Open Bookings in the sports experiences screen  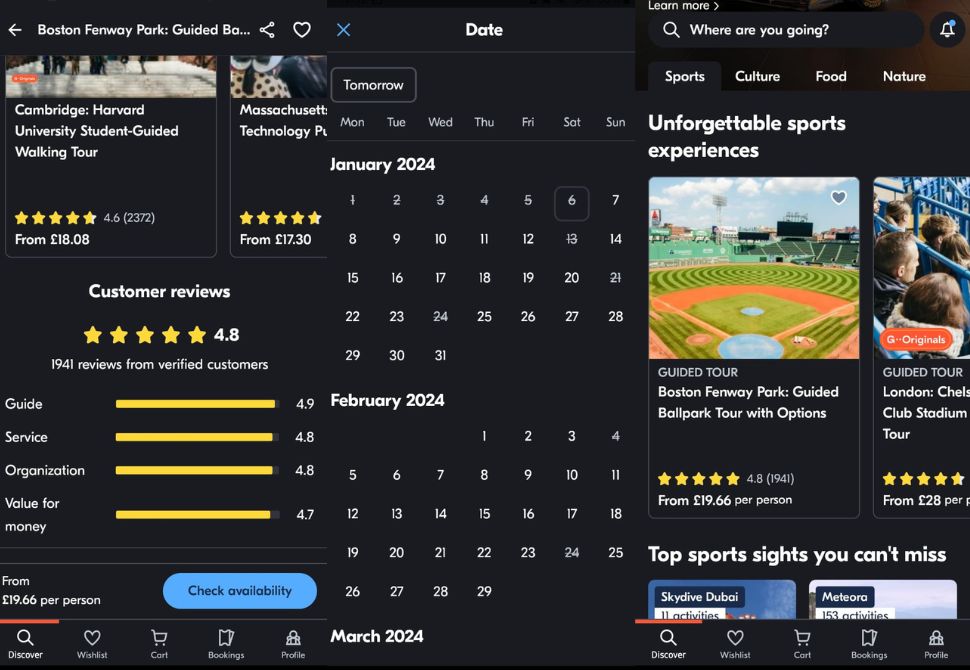tap(869, 644)
